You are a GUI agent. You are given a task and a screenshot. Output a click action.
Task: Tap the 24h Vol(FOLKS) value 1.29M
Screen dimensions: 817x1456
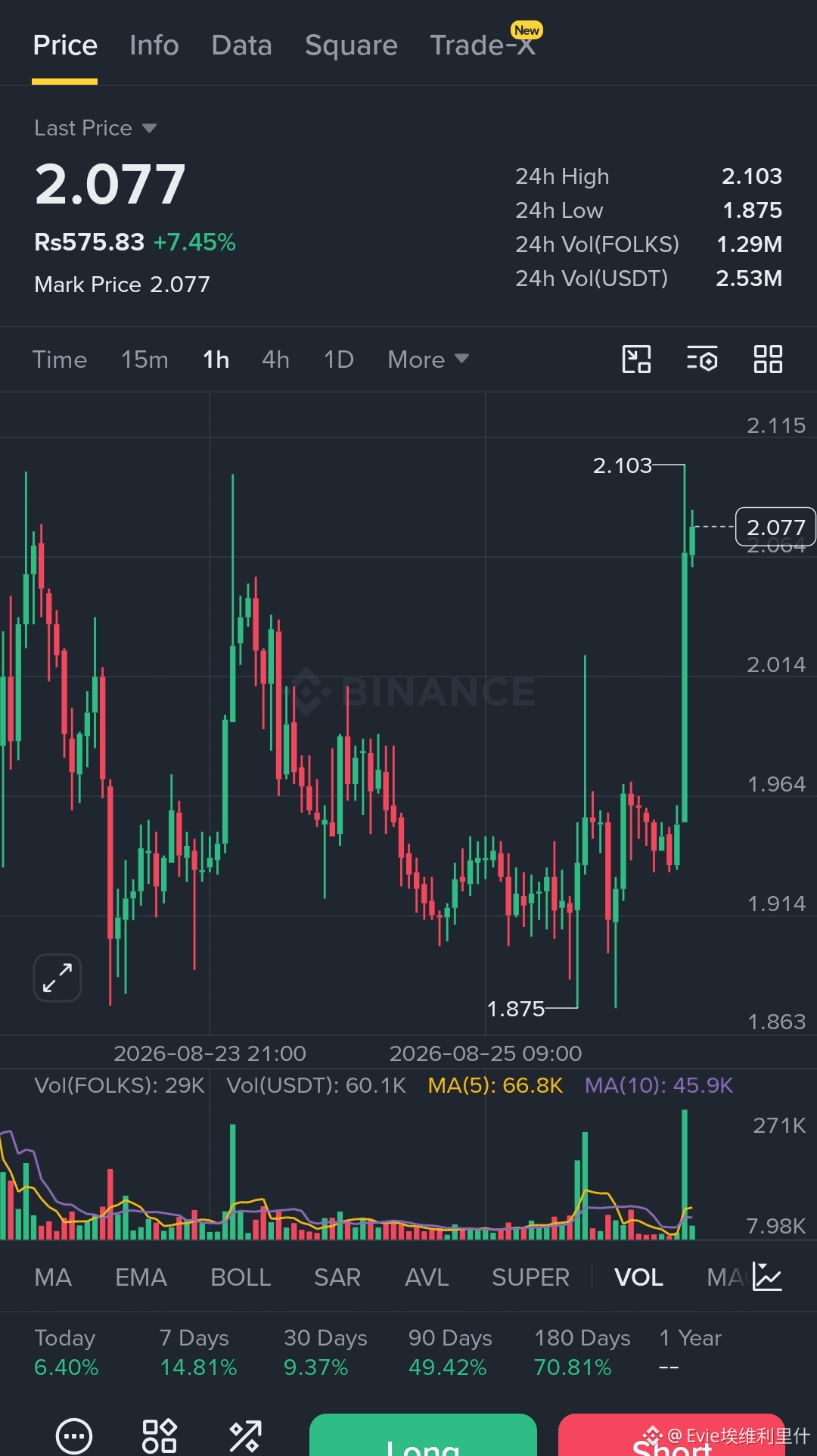749,244
